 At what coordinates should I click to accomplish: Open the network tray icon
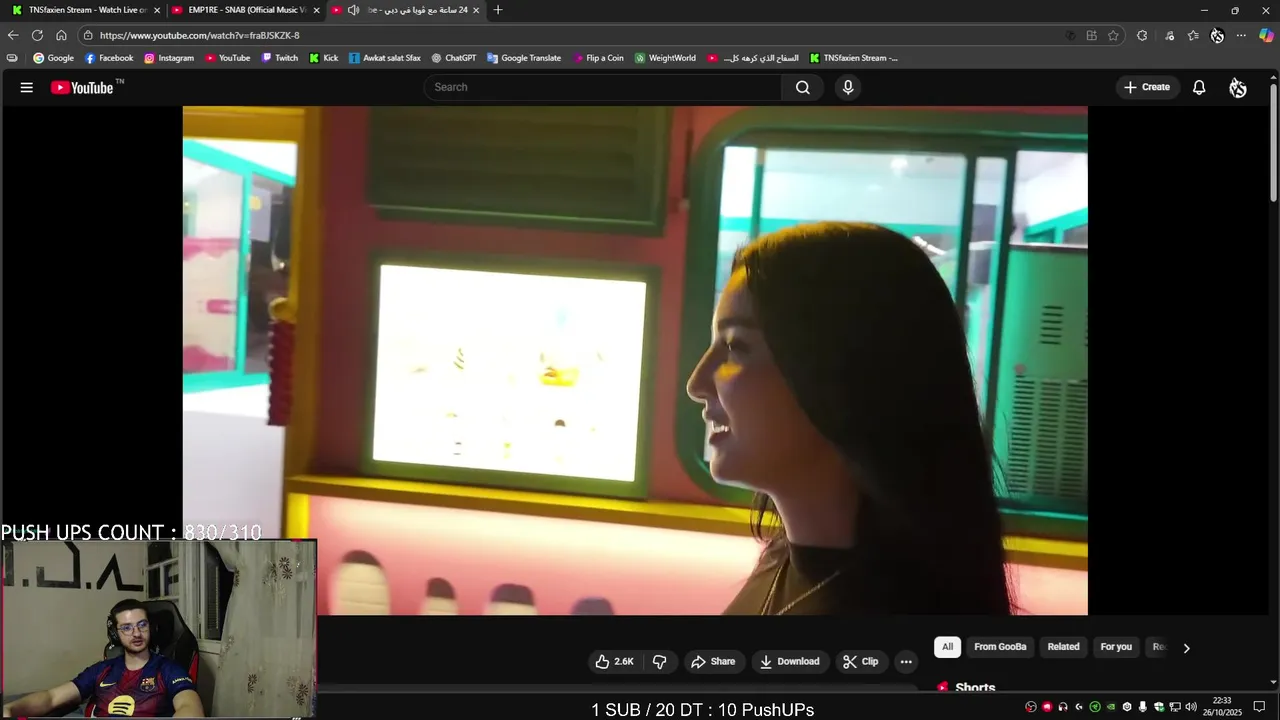coord(1175,707)
